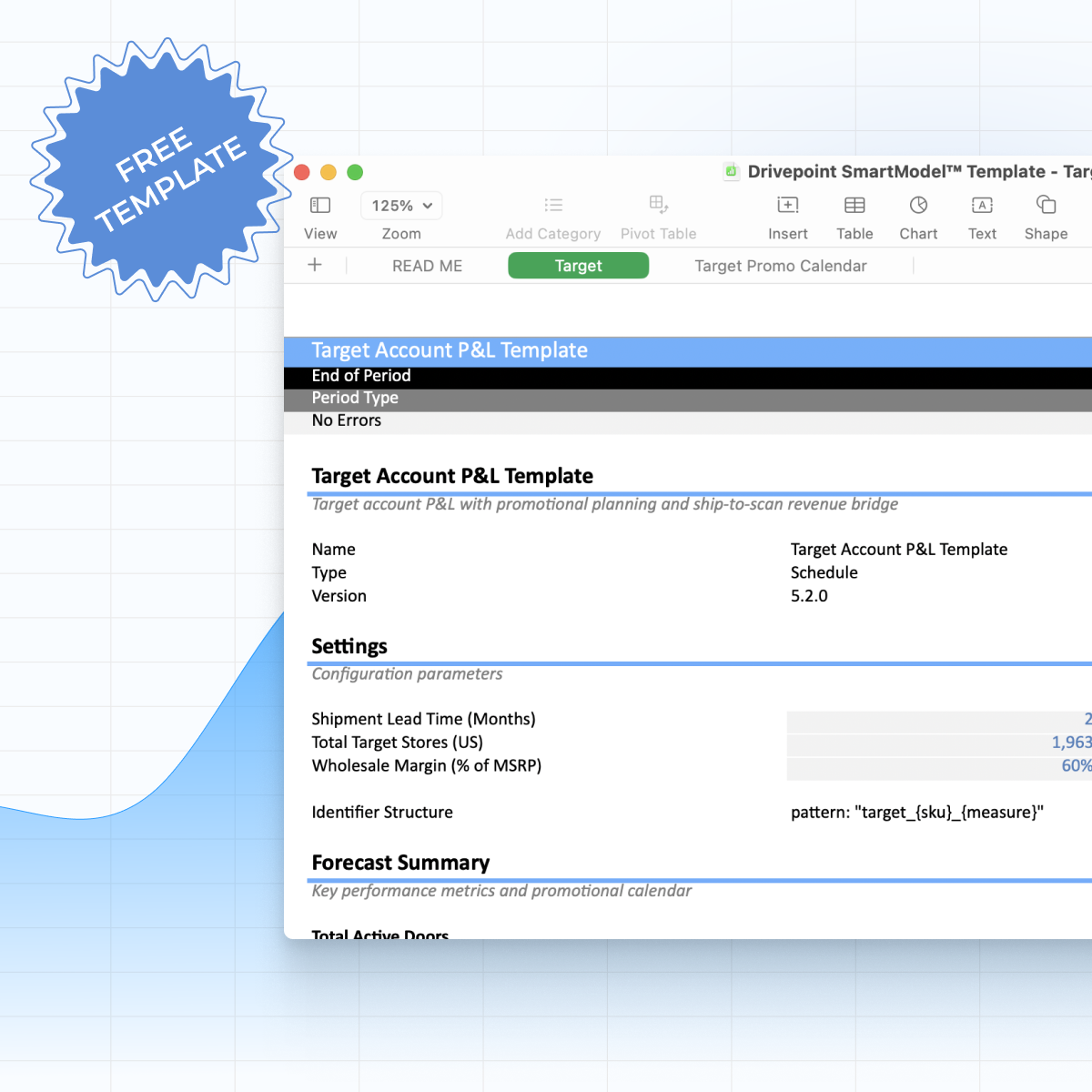This screenshot has height=1092, width=1092.
Task: Click the 'Settings' section heading
Action: (x=349, y=646)
